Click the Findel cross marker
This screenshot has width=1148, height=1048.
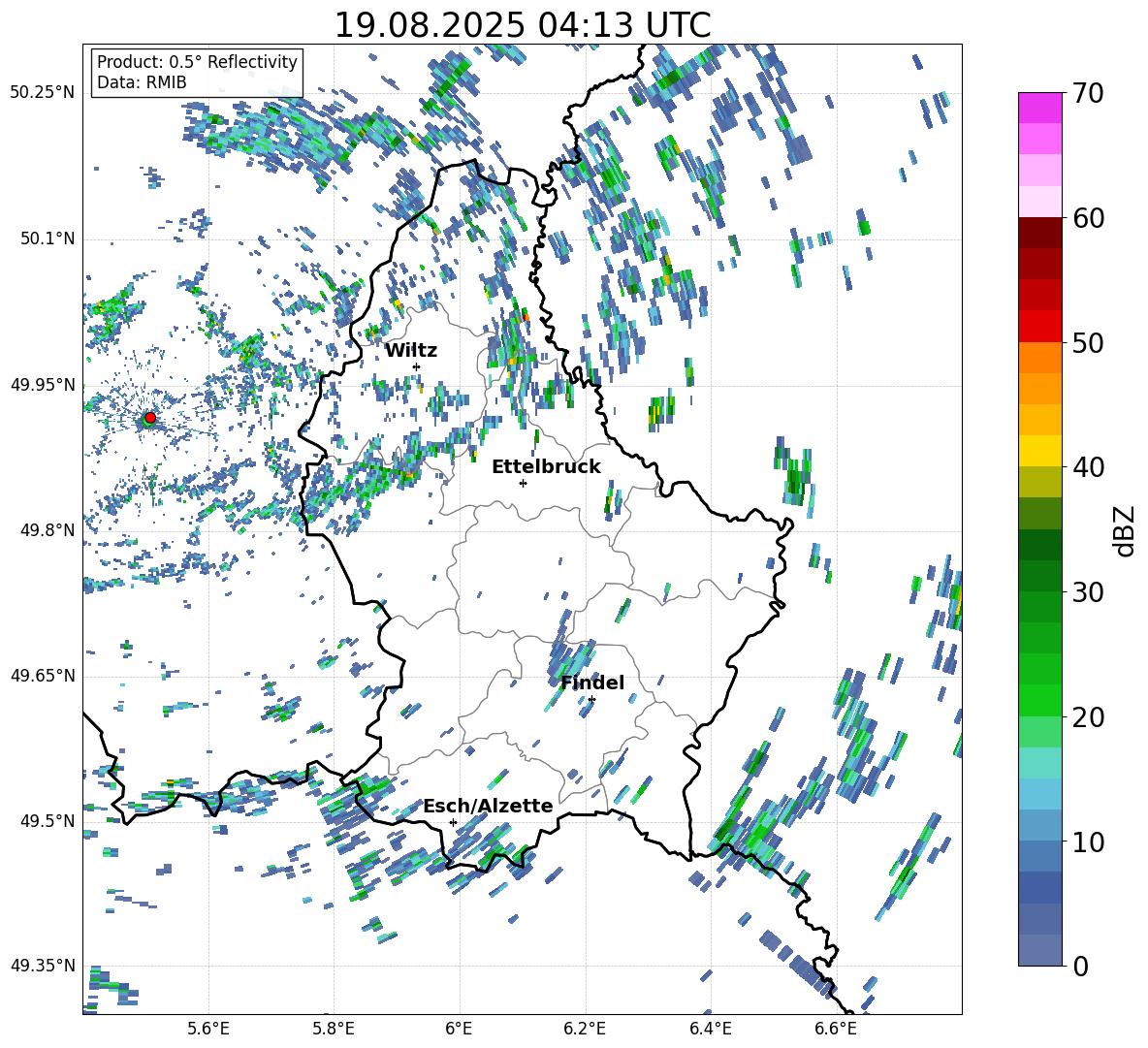click(x=591, y=700)
